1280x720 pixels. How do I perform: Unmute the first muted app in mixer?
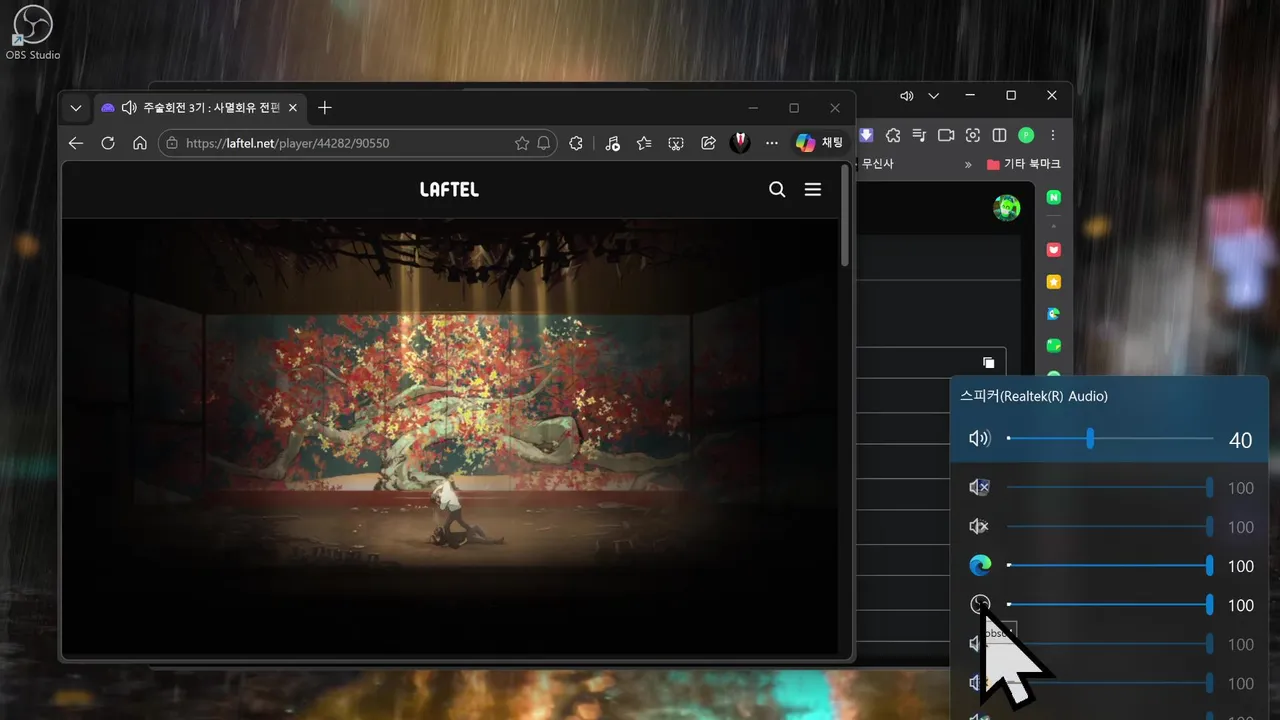point(980,488)
